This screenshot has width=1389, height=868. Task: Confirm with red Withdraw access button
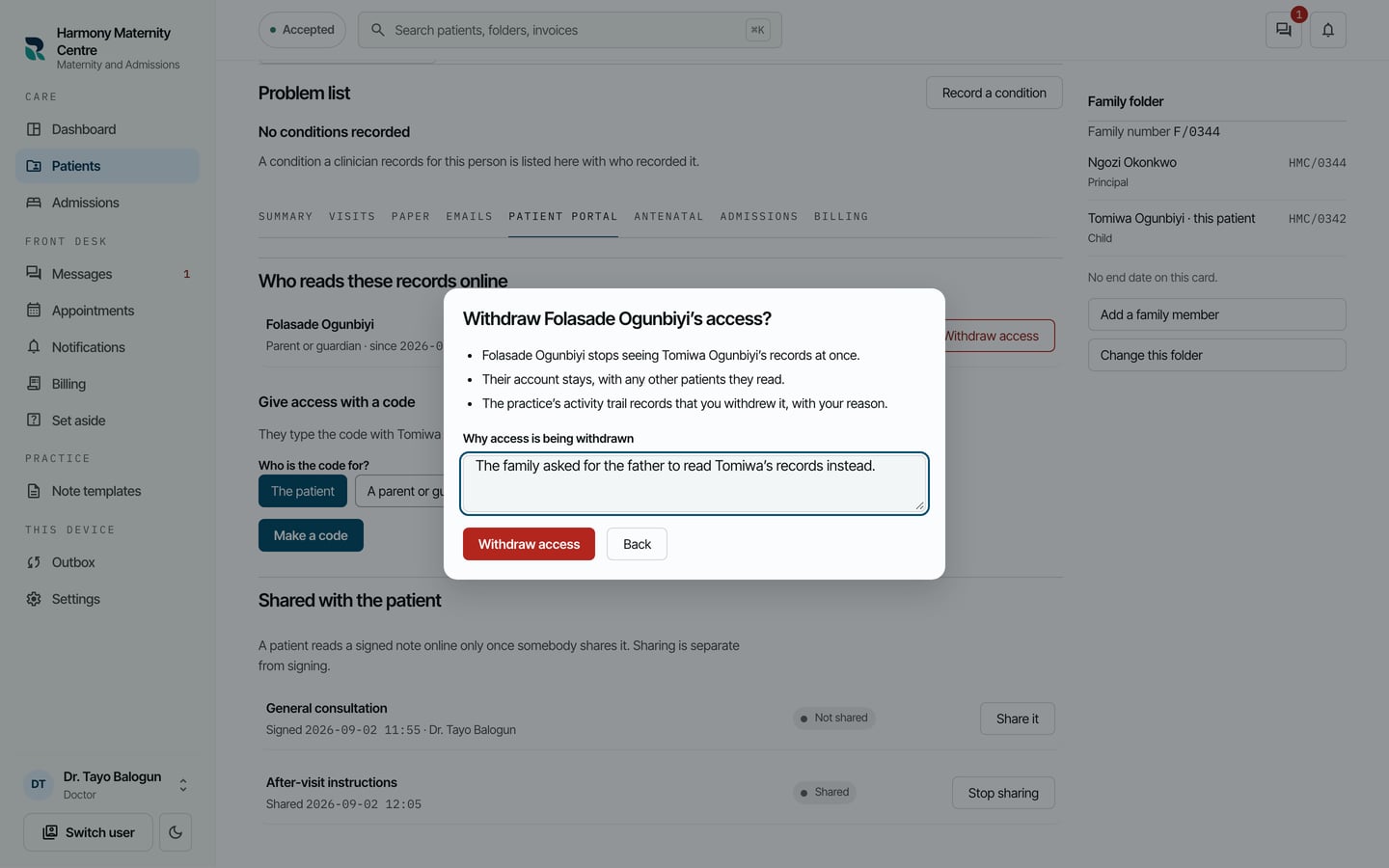coord(529,544)
